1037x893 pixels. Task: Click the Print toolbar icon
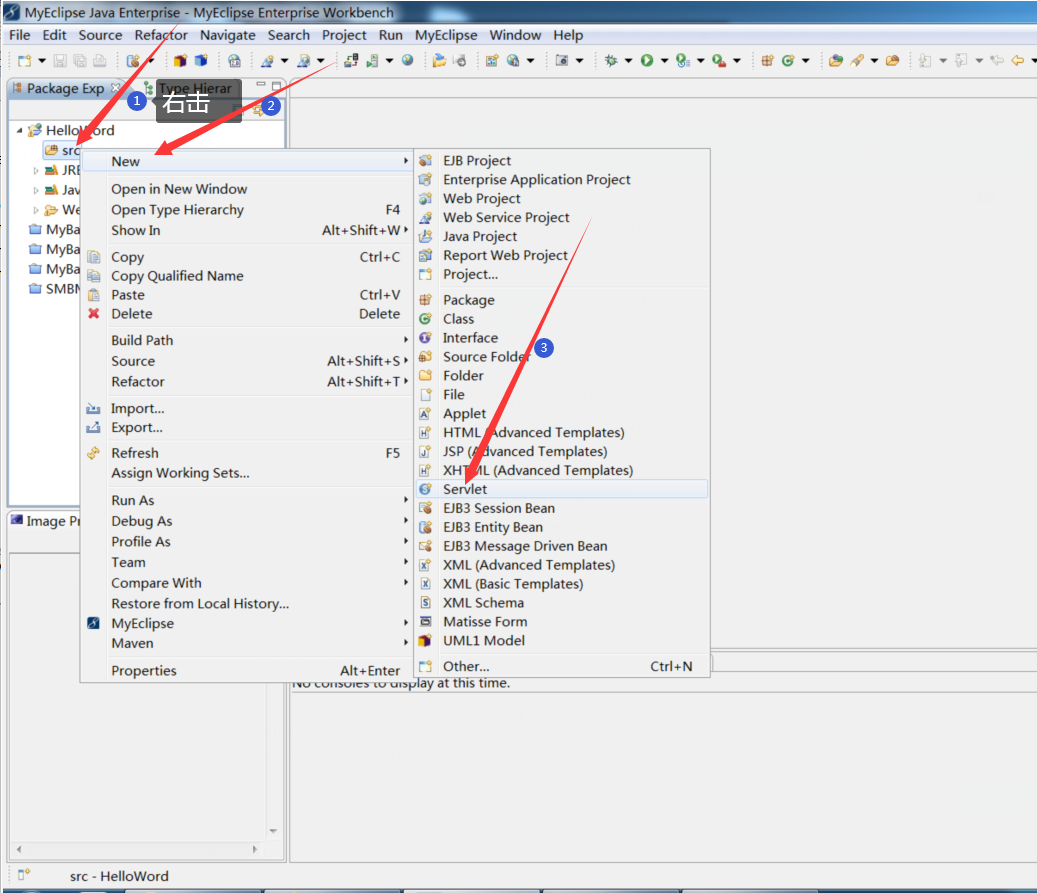click(99, 61)
